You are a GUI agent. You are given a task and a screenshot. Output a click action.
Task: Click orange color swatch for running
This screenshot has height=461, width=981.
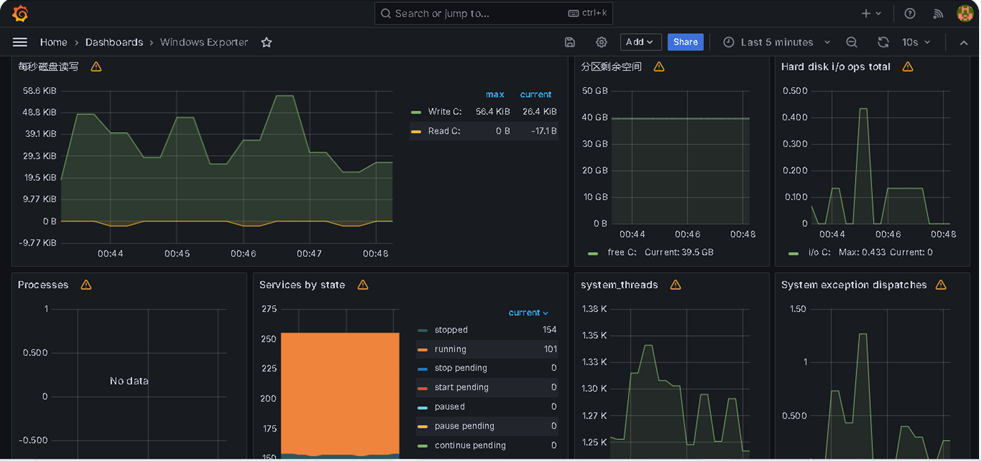(422, 350)
